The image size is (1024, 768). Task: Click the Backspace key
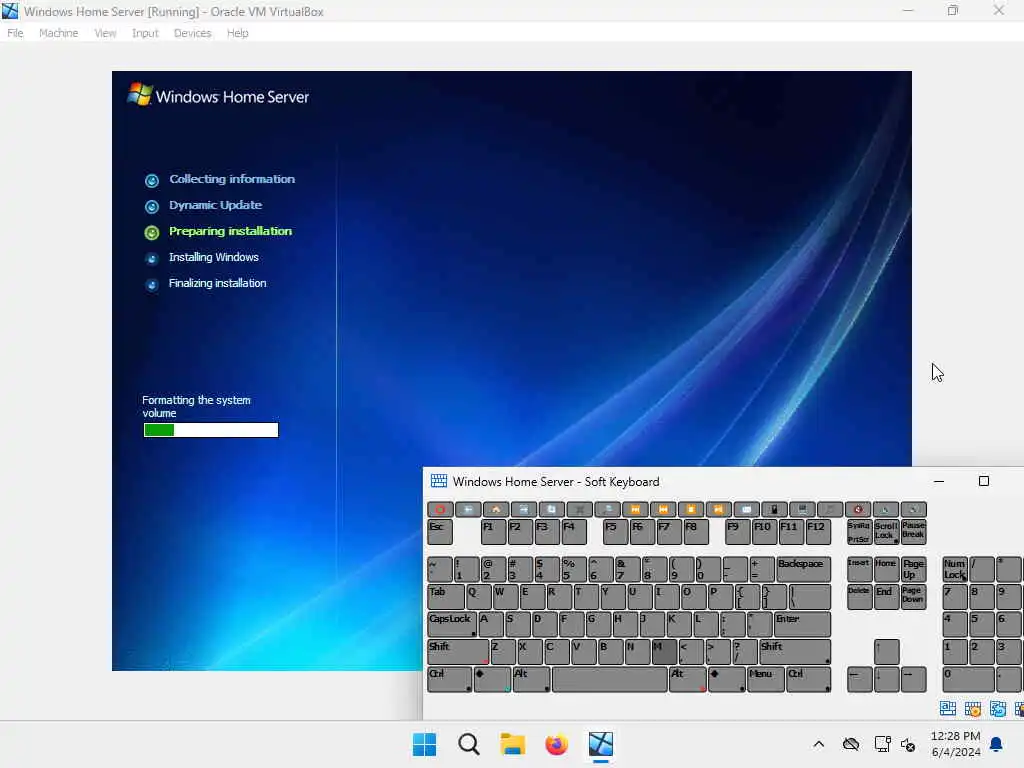tap(803, 569)
